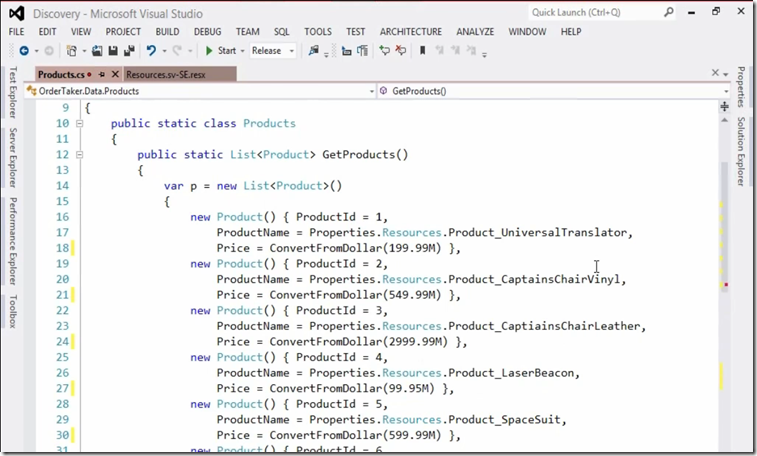Screen dimensions: 757x456
Task: Open the Undo history dropdown arrow
Action: 164,51
